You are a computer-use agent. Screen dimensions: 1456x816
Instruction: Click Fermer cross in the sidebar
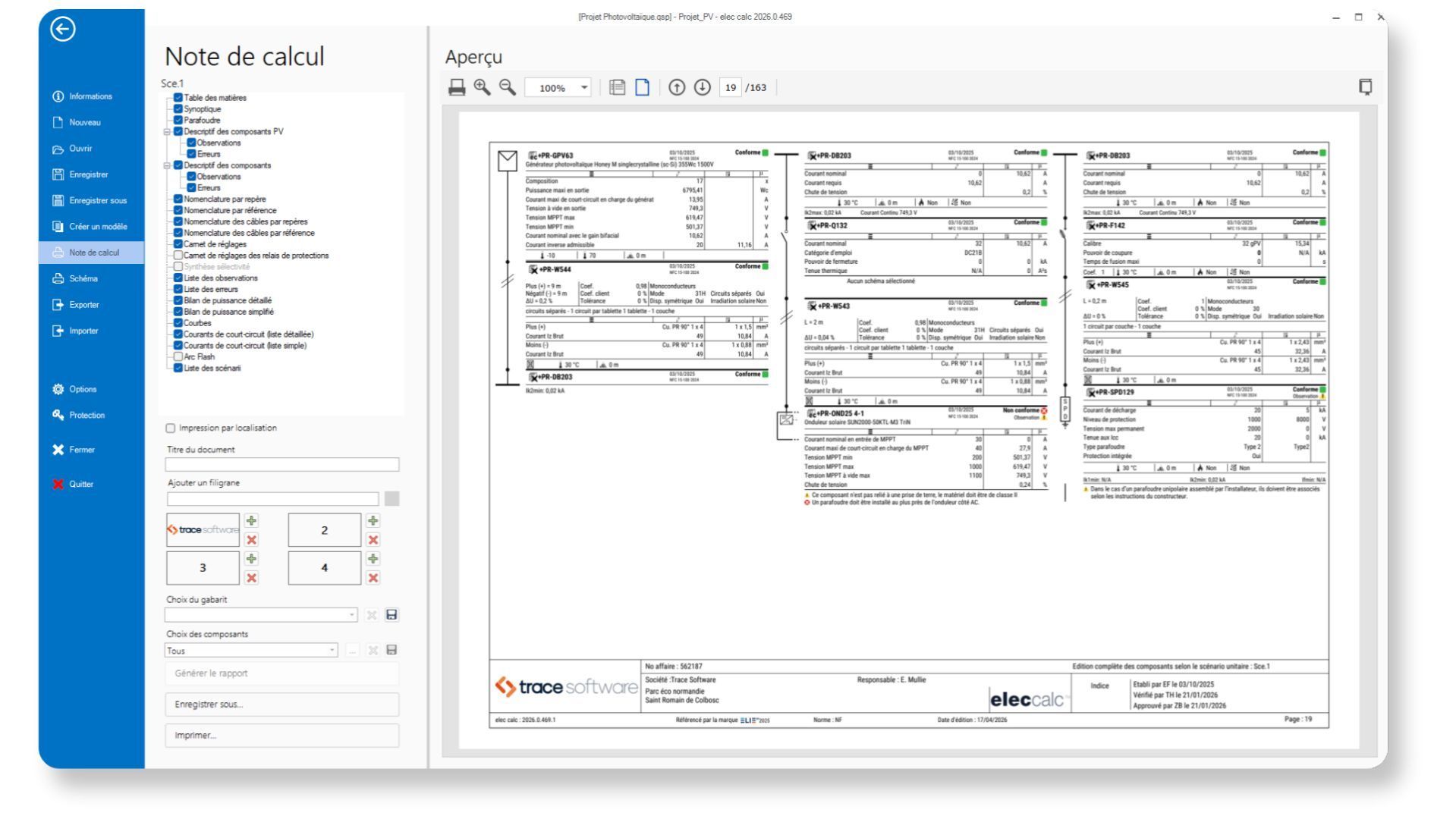(73, 450)
